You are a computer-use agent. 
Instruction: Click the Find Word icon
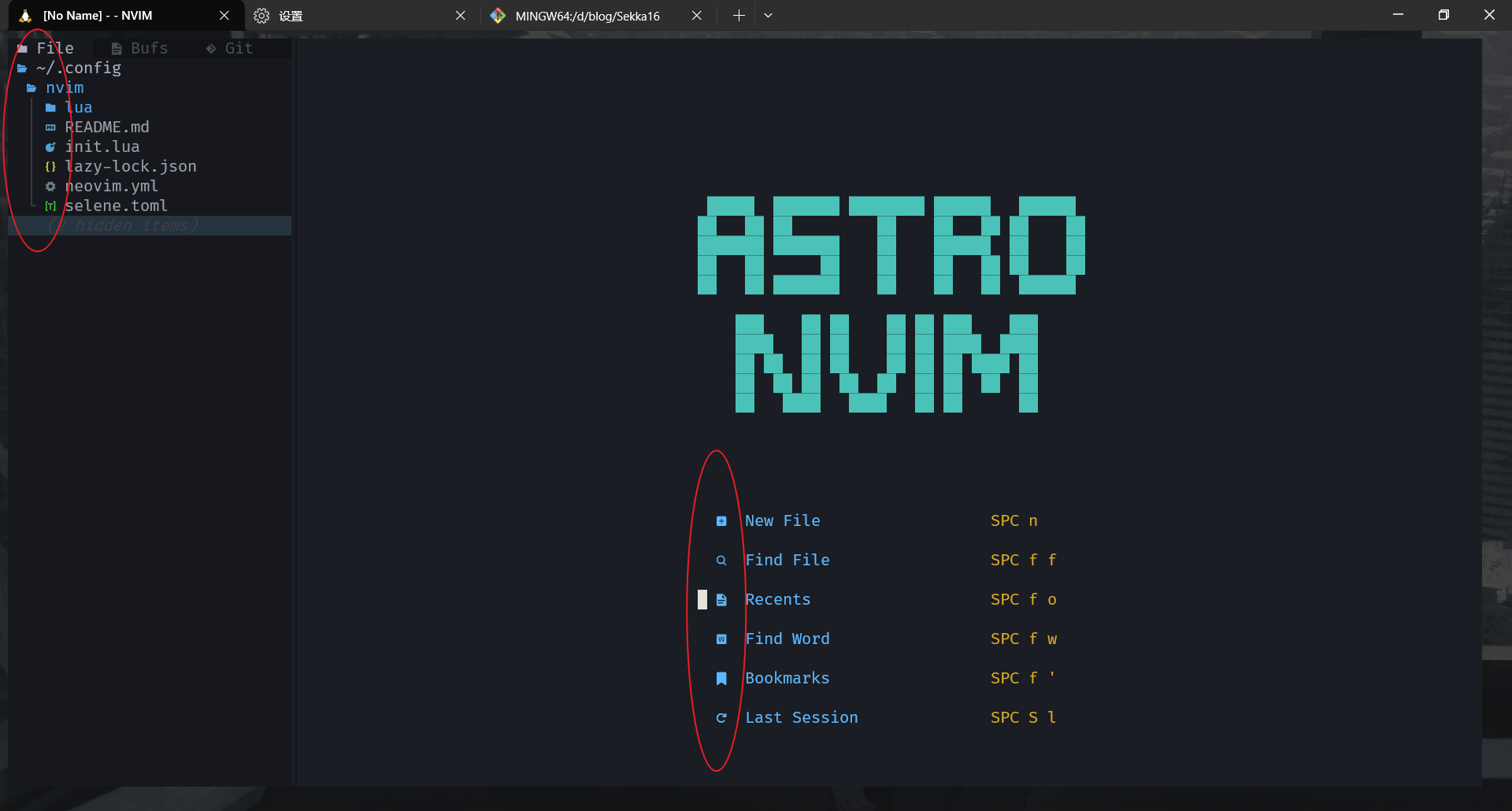click(721, 639)
